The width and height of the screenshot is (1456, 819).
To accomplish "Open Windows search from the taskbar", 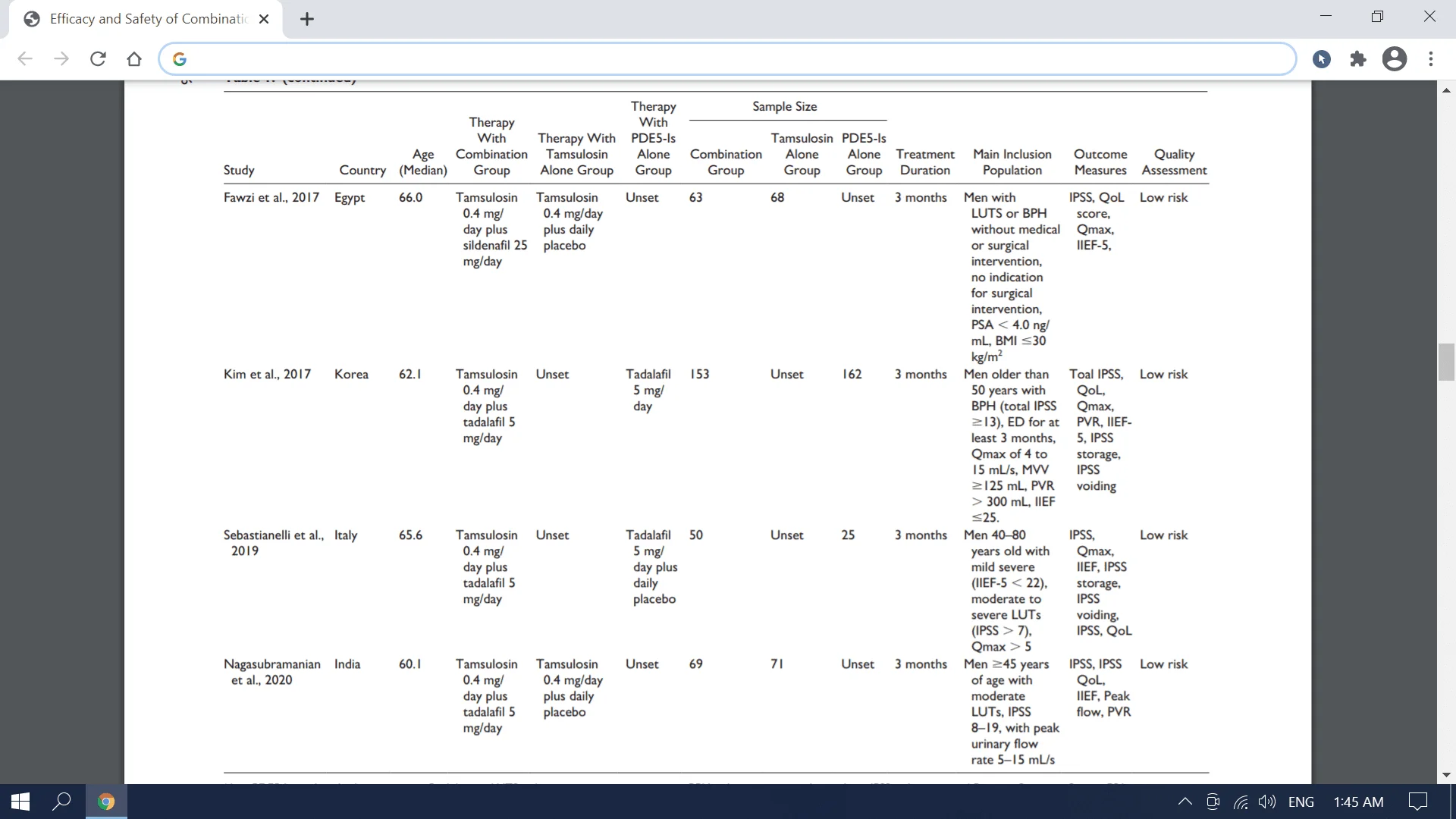I will 61,802.
